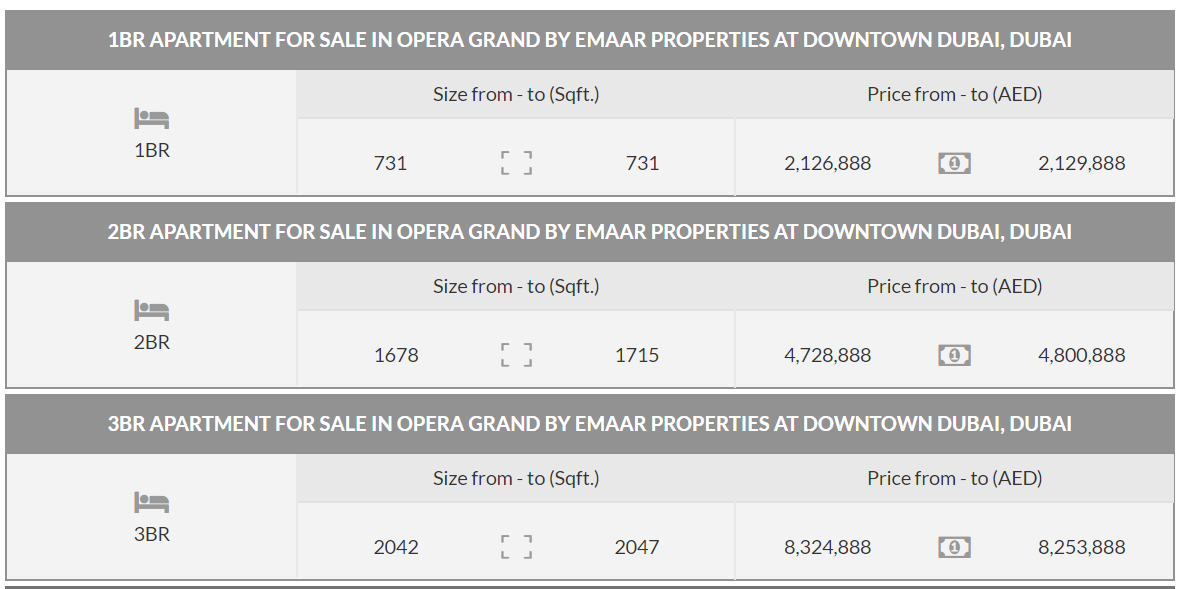1179x589 pixels.
Task: Click the 2BR Apartment for Sale header
Action: point(589,232)
